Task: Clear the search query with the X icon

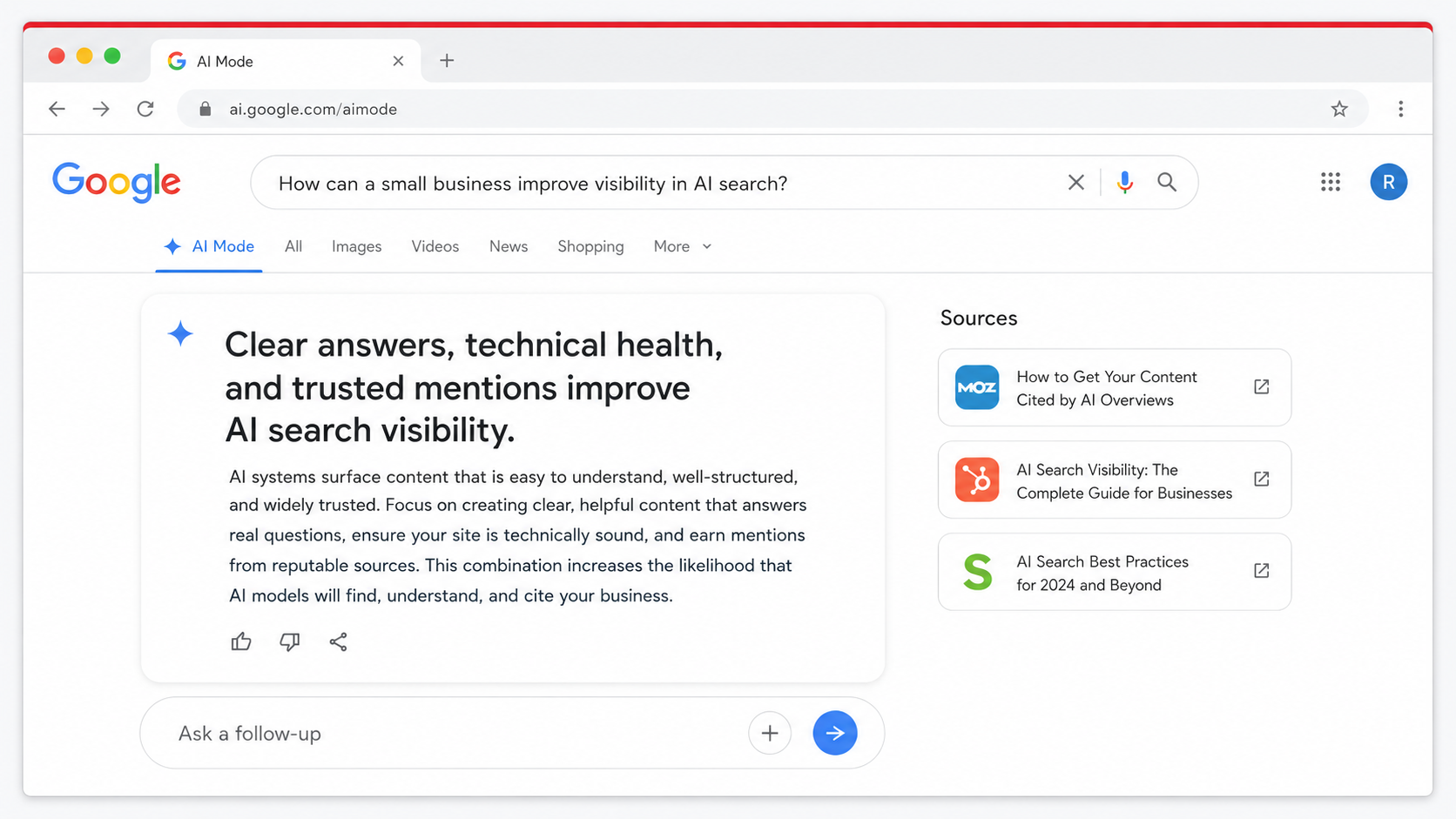Action: click(1076, 182)
